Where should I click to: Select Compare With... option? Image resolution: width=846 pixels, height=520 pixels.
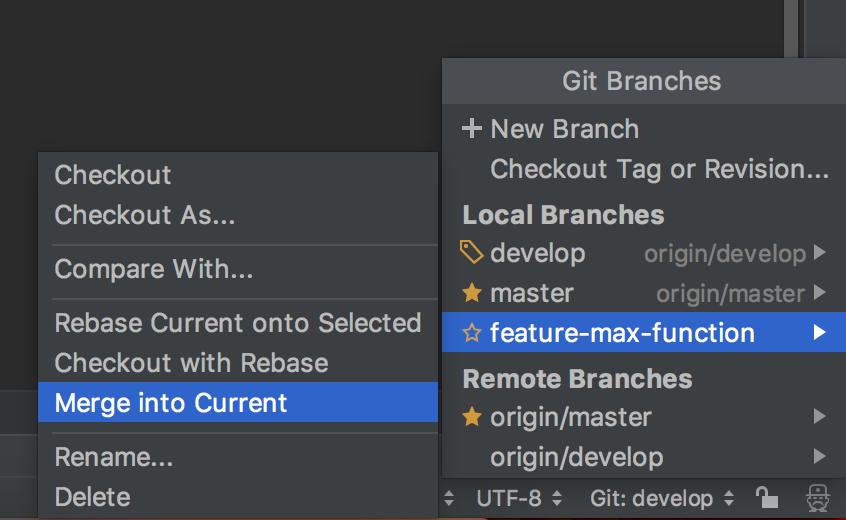click(x=238, y=269)
